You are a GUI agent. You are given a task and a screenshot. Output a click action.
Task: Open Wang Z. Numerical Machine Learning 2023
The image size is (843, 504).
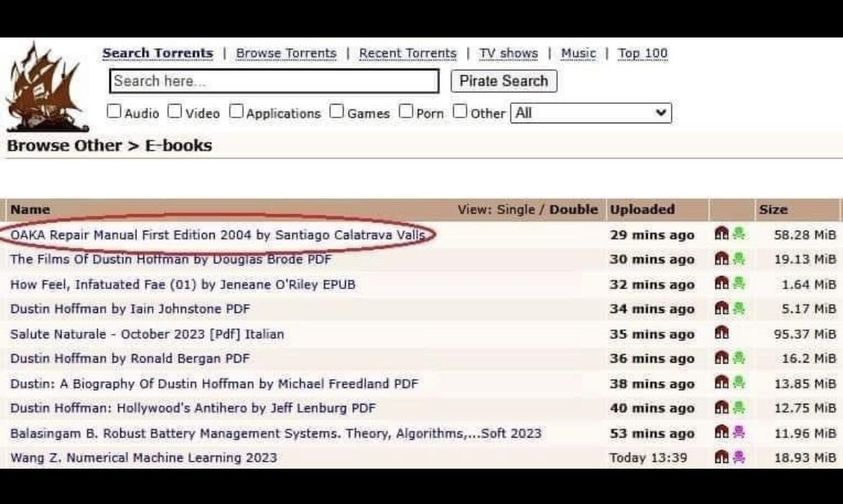coord(144,458)
